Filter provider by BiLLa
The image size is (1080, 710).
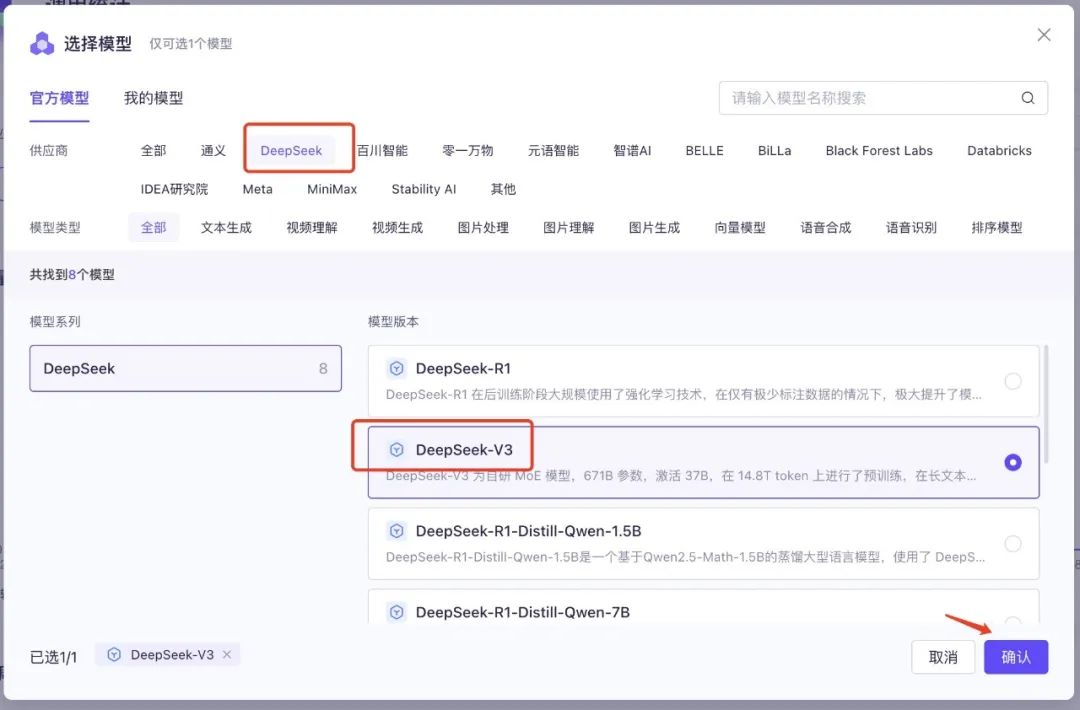pyautogui.click(x=775, y=150)
